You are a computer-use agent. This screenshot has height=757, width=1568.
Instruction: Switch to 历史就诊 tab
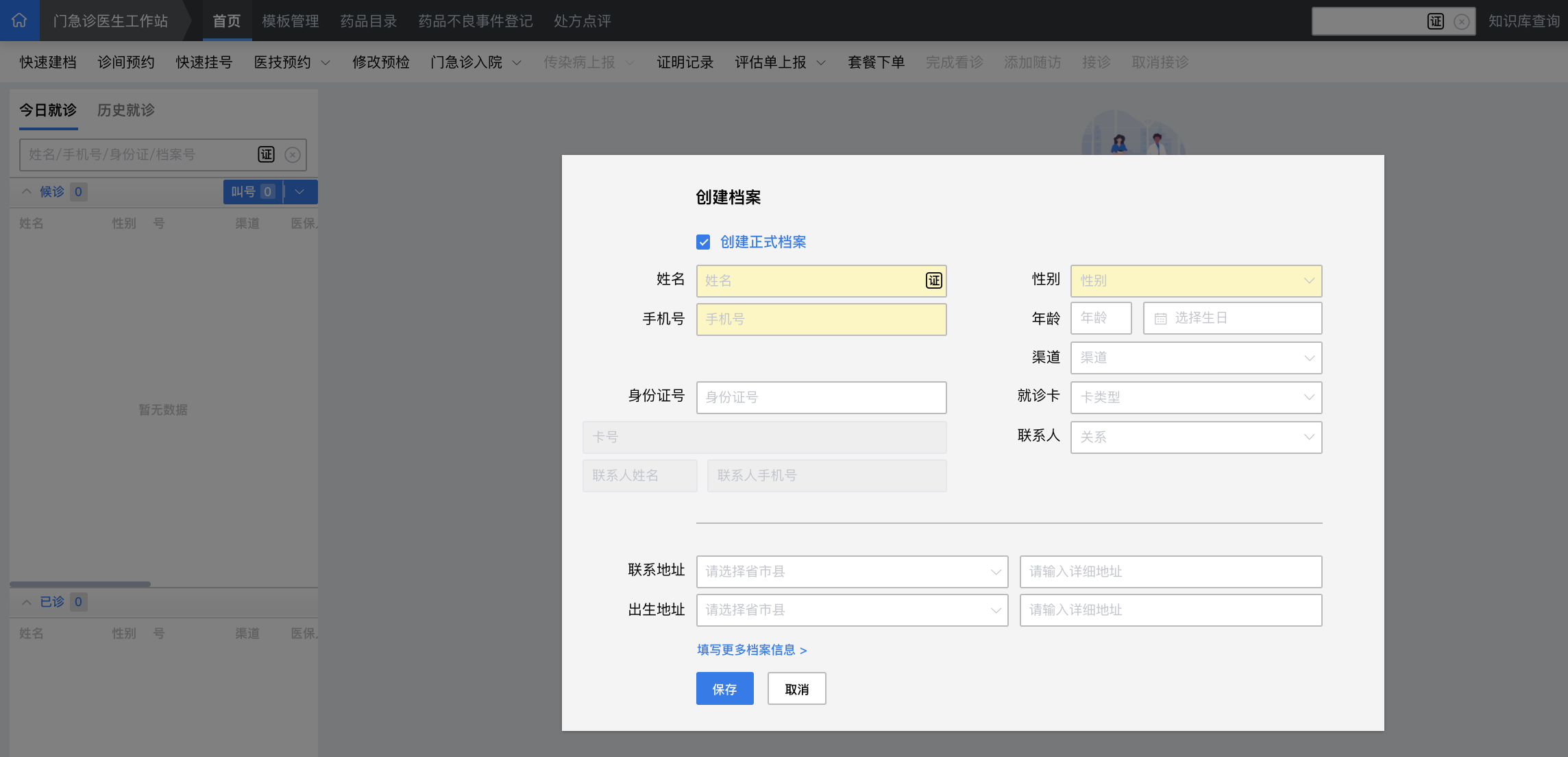(x=126, y=110)
